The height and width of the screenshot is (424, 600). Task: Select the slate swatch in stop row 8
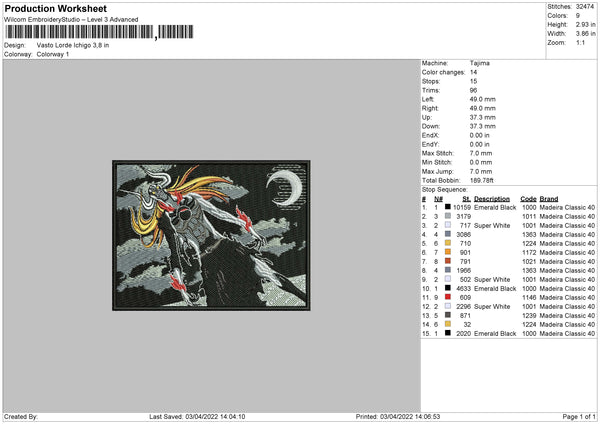pyautogui.click(x=448, y=270)
